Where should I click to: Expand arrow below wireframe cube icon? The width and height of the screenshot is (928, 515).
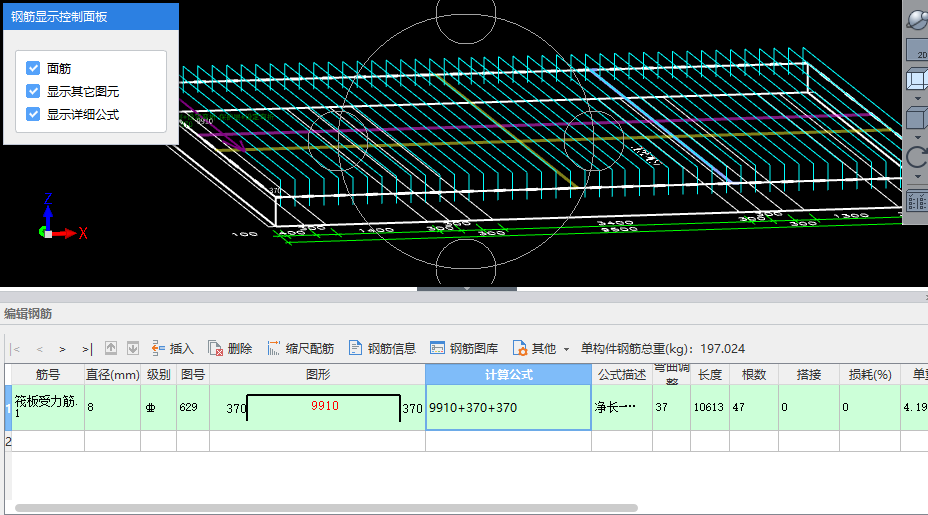coord(917,98)
